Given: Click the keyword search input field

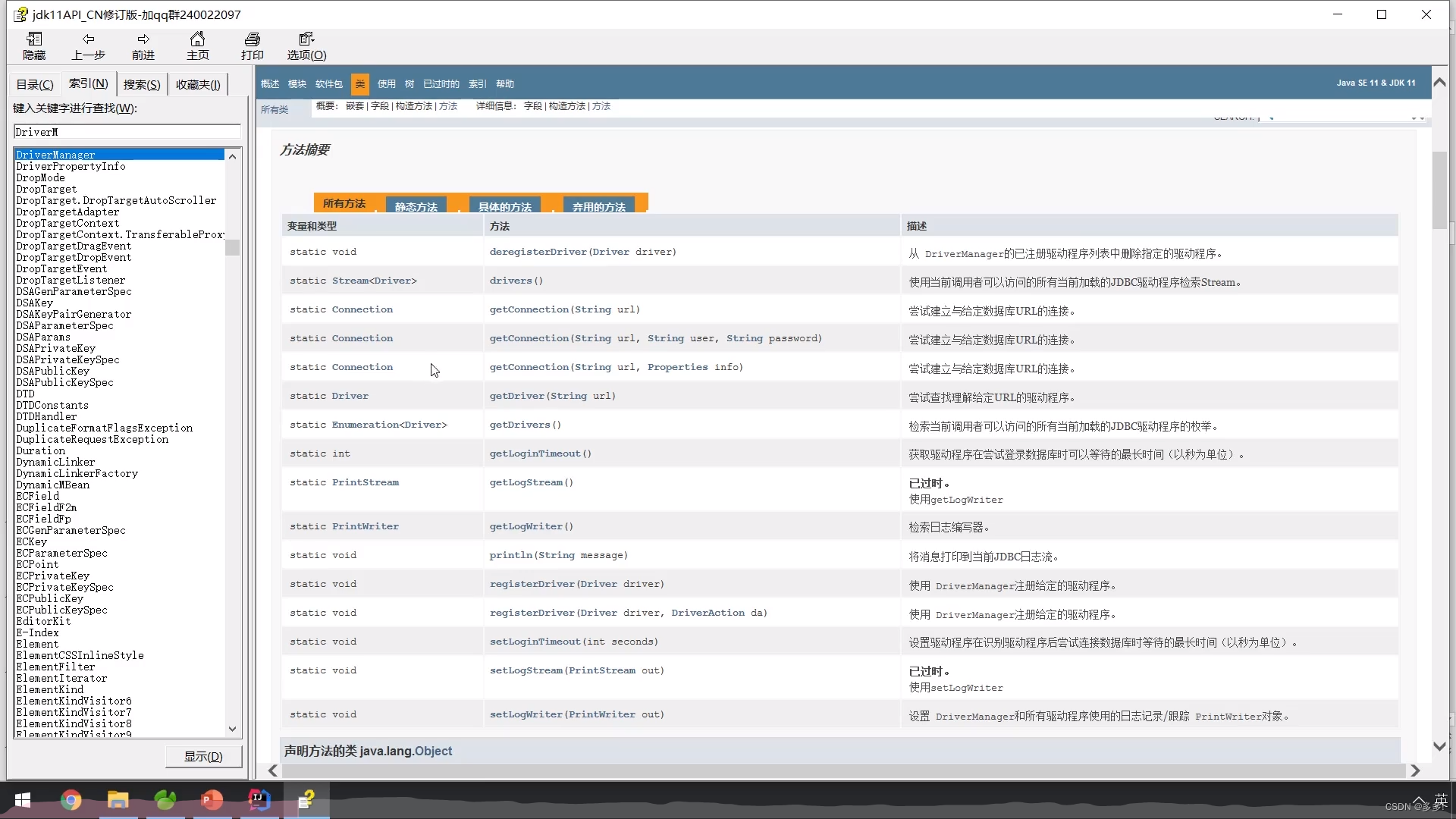Looking at the screenshot, I should (x=127, y=131).
